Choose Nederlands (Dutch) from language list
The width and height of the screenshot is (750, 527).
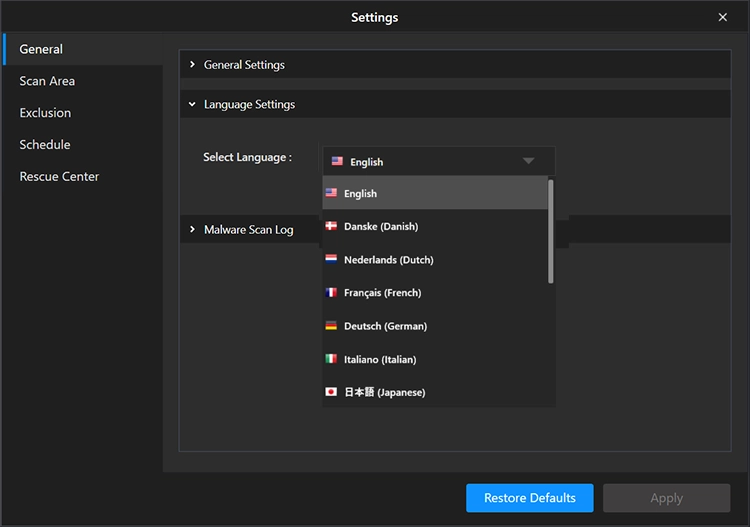[x=388, y=260]
